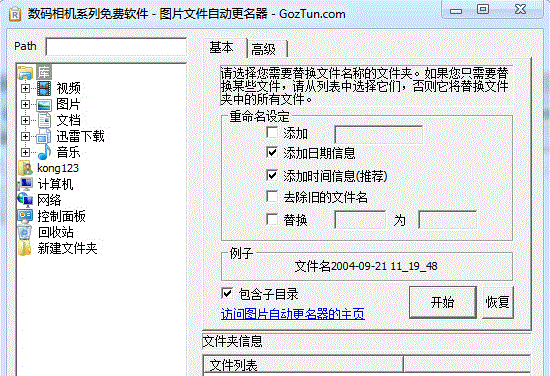Image resolution: width=550 pixels, height=376 pixels.
Task: Expand the 音乐 tree node
Action: click(x=25, y=153)
